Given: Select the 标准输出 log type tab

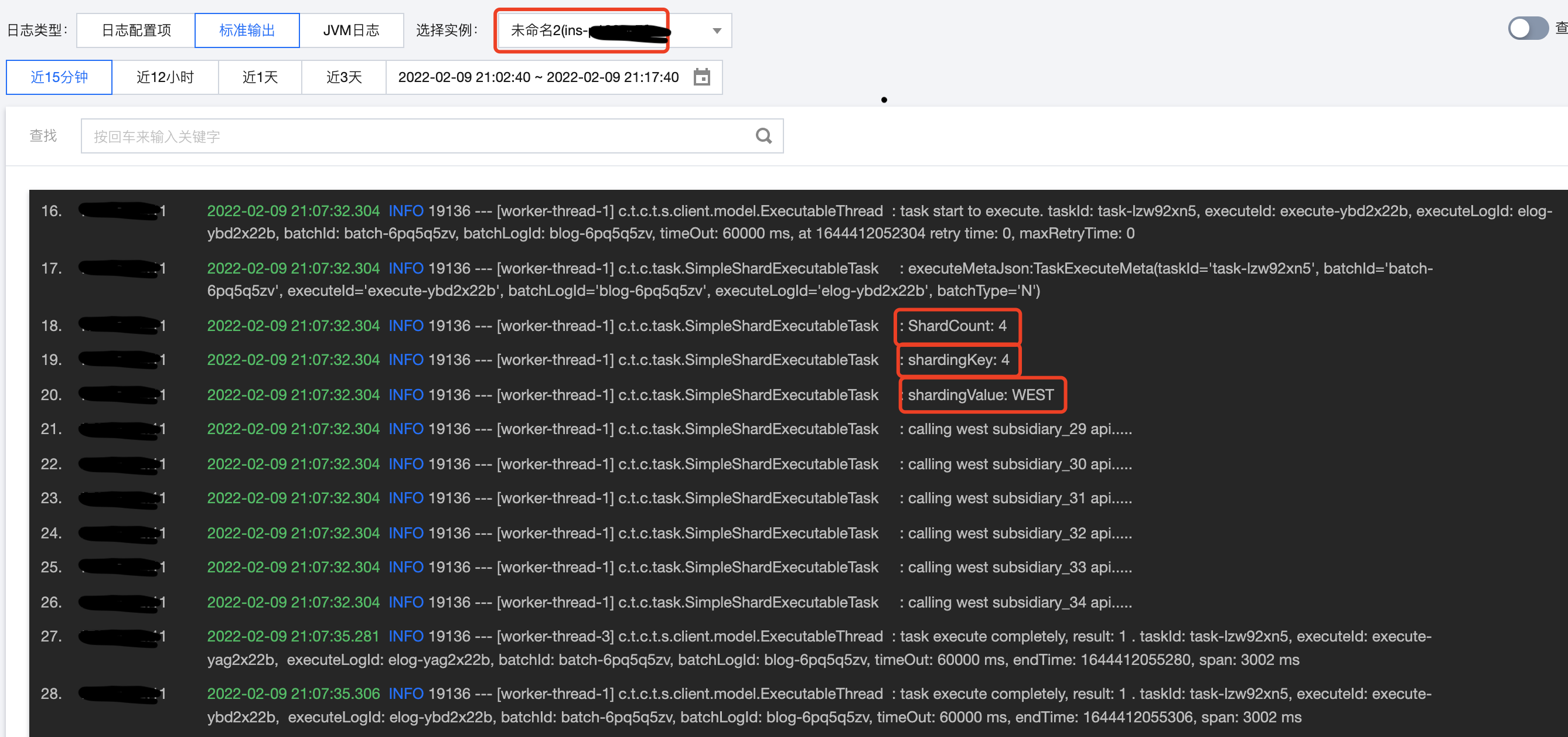Looking at the screenshot, I should [247, 30].
